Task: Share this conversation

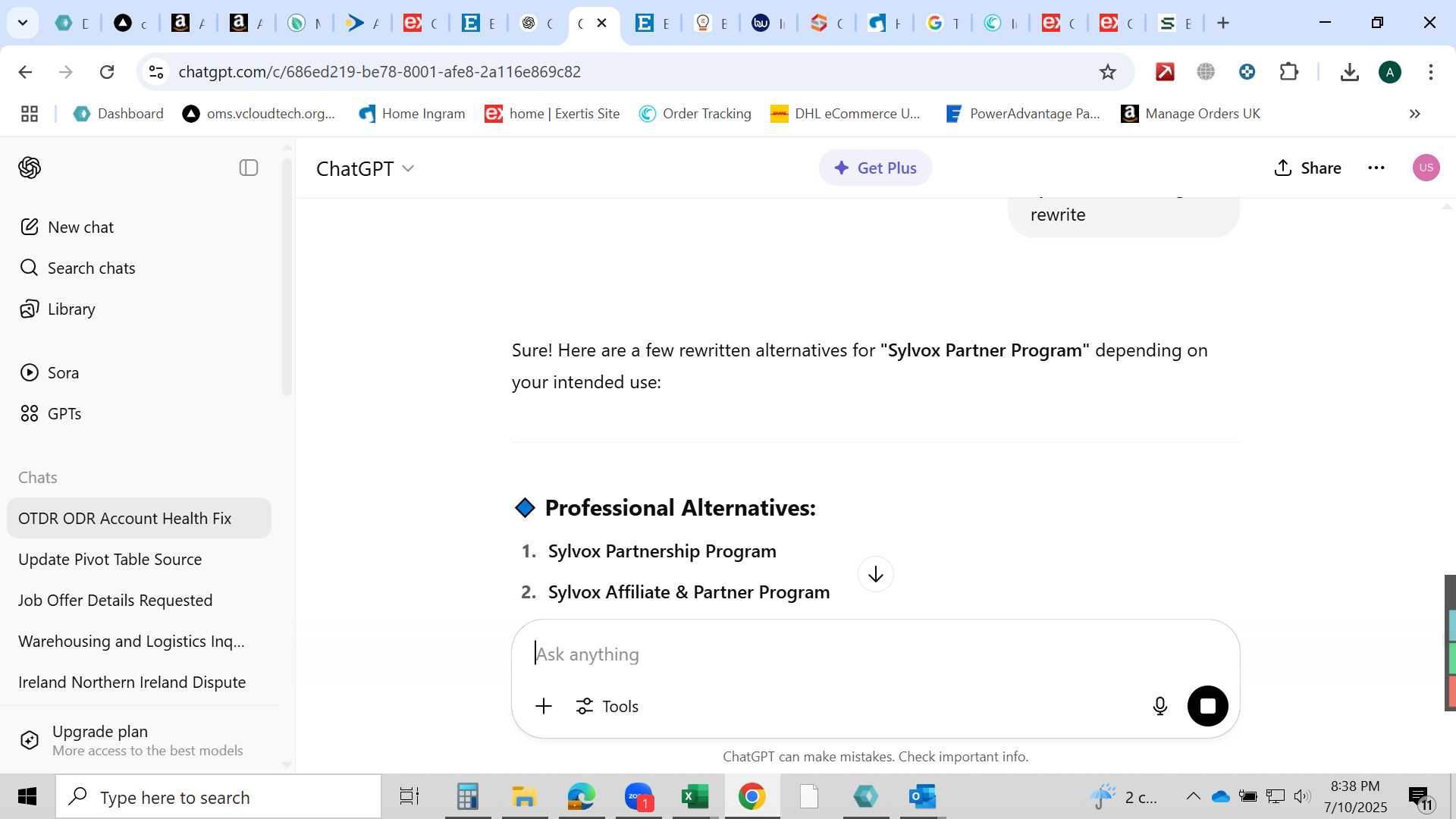Action: (x=1307, y=168)
